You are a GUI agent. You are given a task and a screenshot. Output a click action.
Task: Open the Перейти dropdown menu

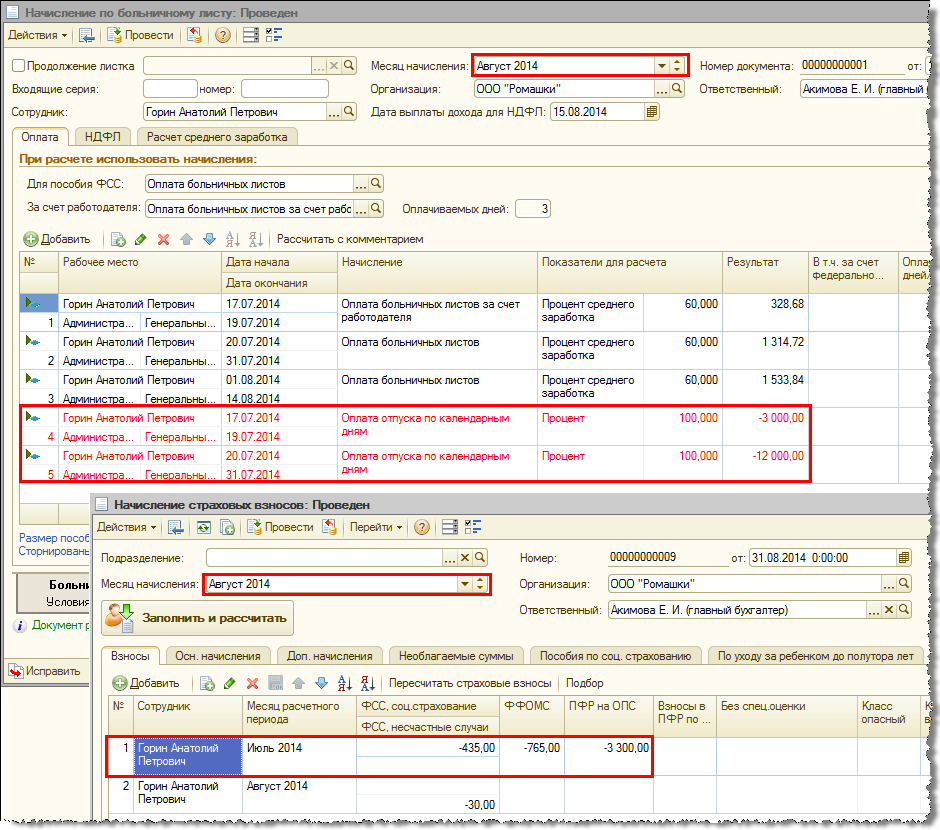coord(375,527)
